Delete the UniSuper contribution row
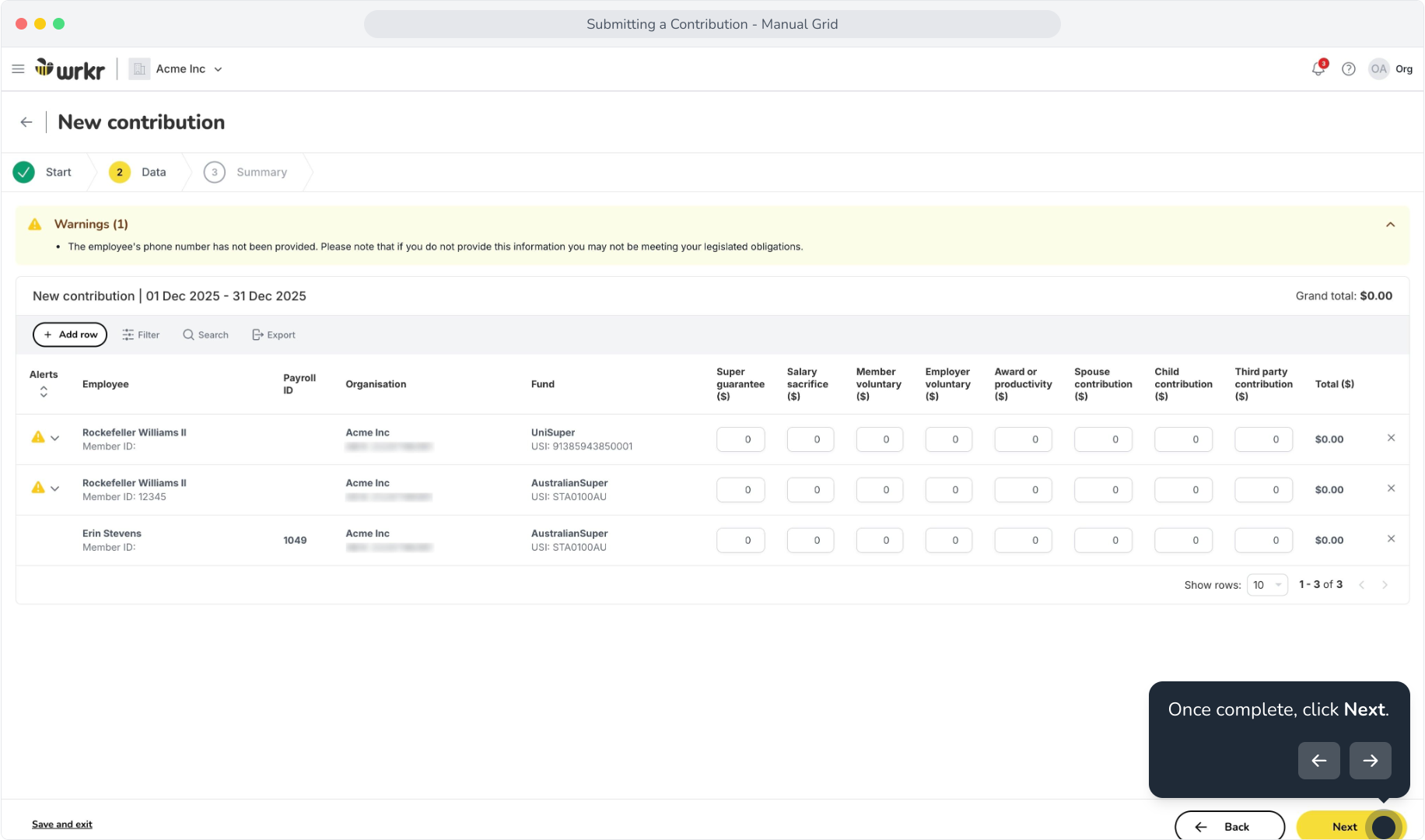The image size is (1425, 840). (x=1391, y=438)
